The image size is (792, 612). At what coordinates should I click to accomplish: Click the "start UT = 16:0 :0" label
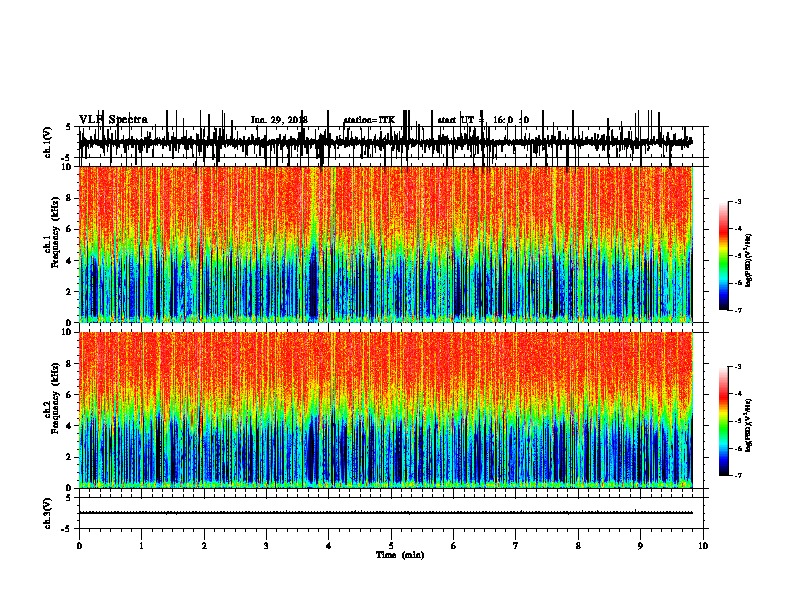(x=483, y=120)
